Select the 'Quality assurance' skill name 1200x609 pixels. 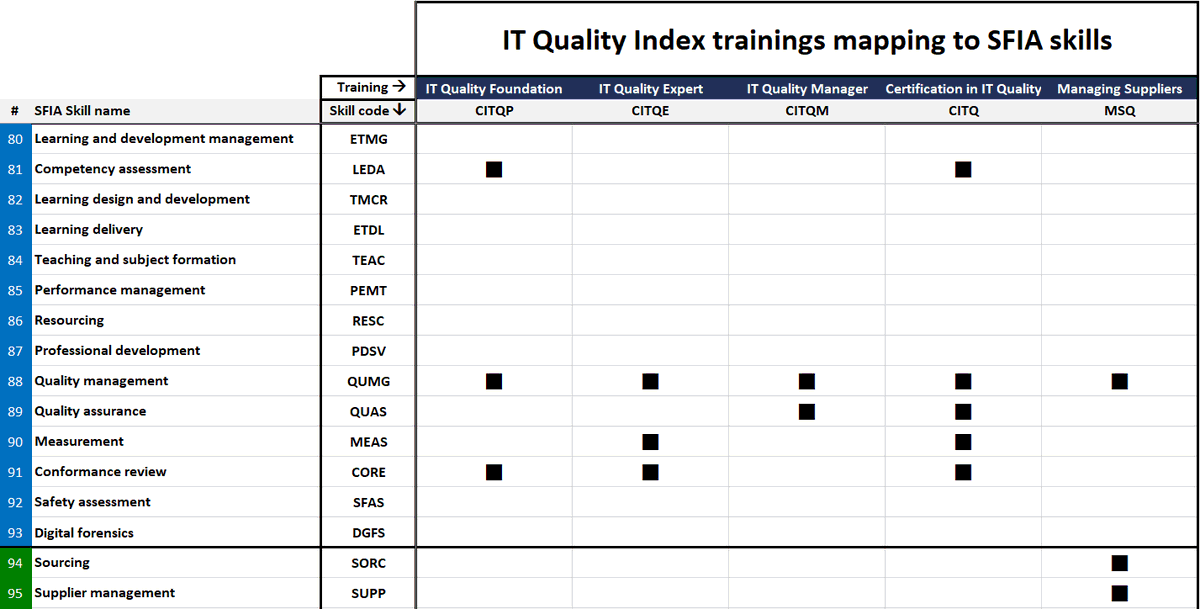point(90,411)
